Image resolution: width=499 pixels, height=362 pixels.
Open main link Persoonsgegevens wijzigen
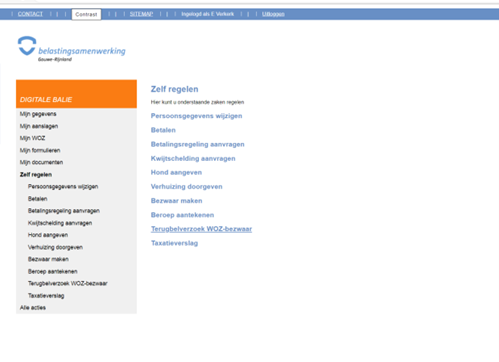click(x=197, y=116)
